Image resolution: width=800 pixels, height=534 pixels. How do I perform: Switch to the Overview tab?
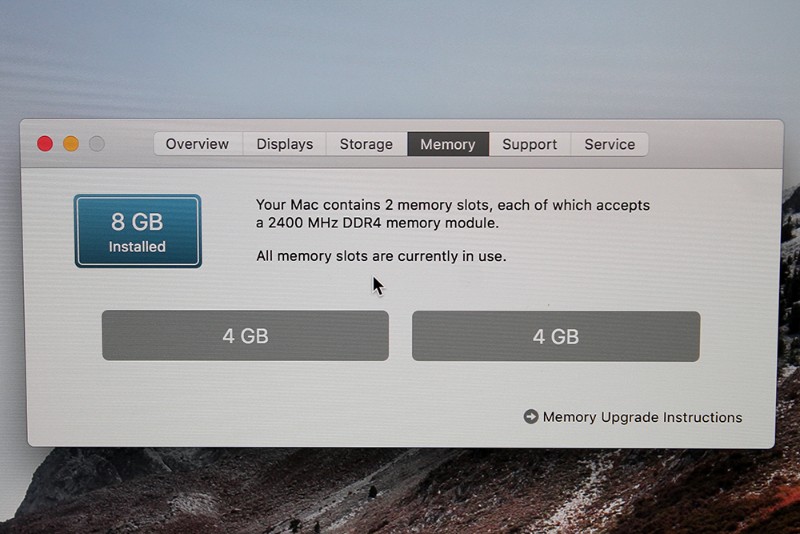(x=198, y=144)
